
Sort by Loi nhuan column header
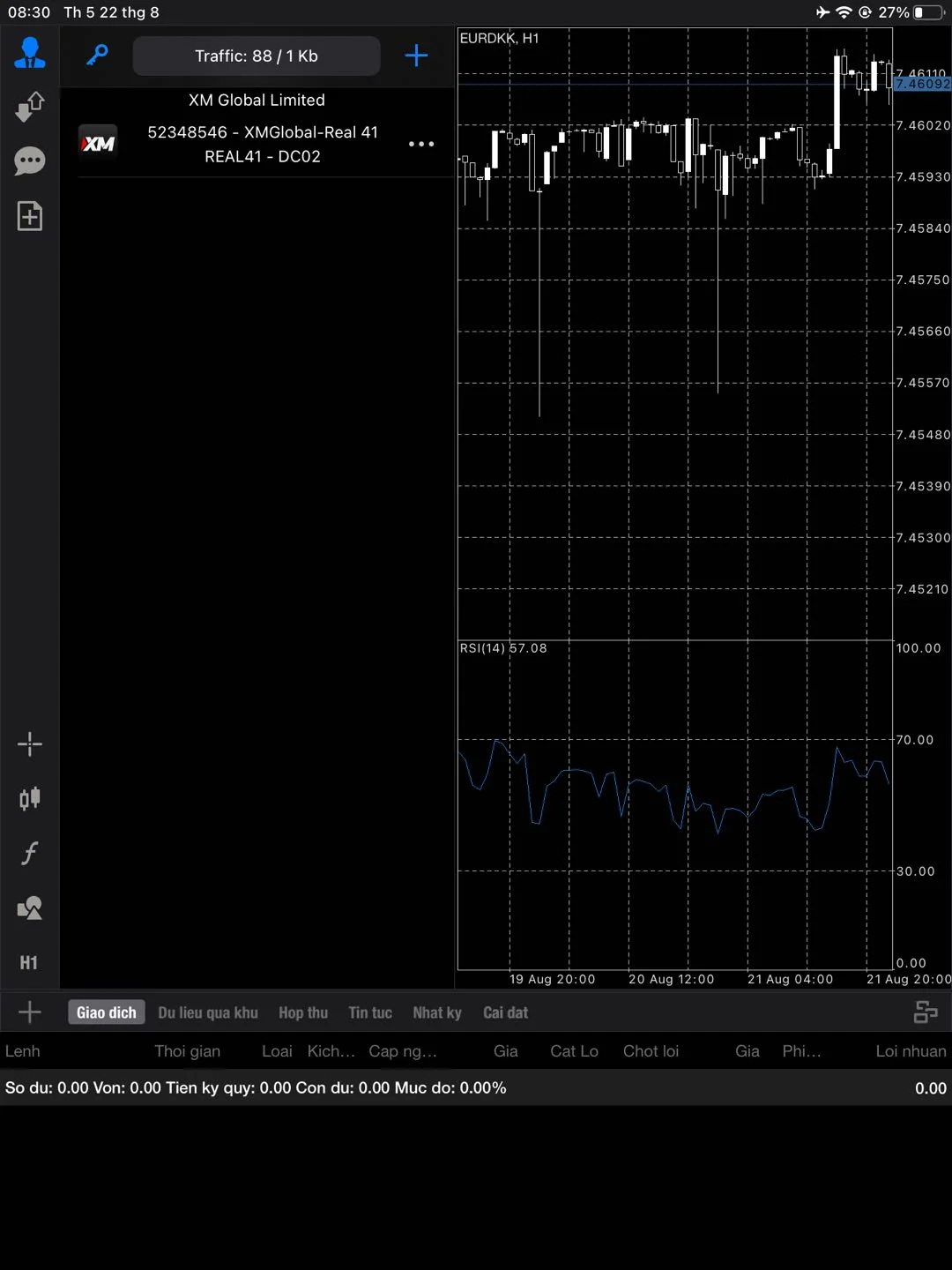[911, 1051]
